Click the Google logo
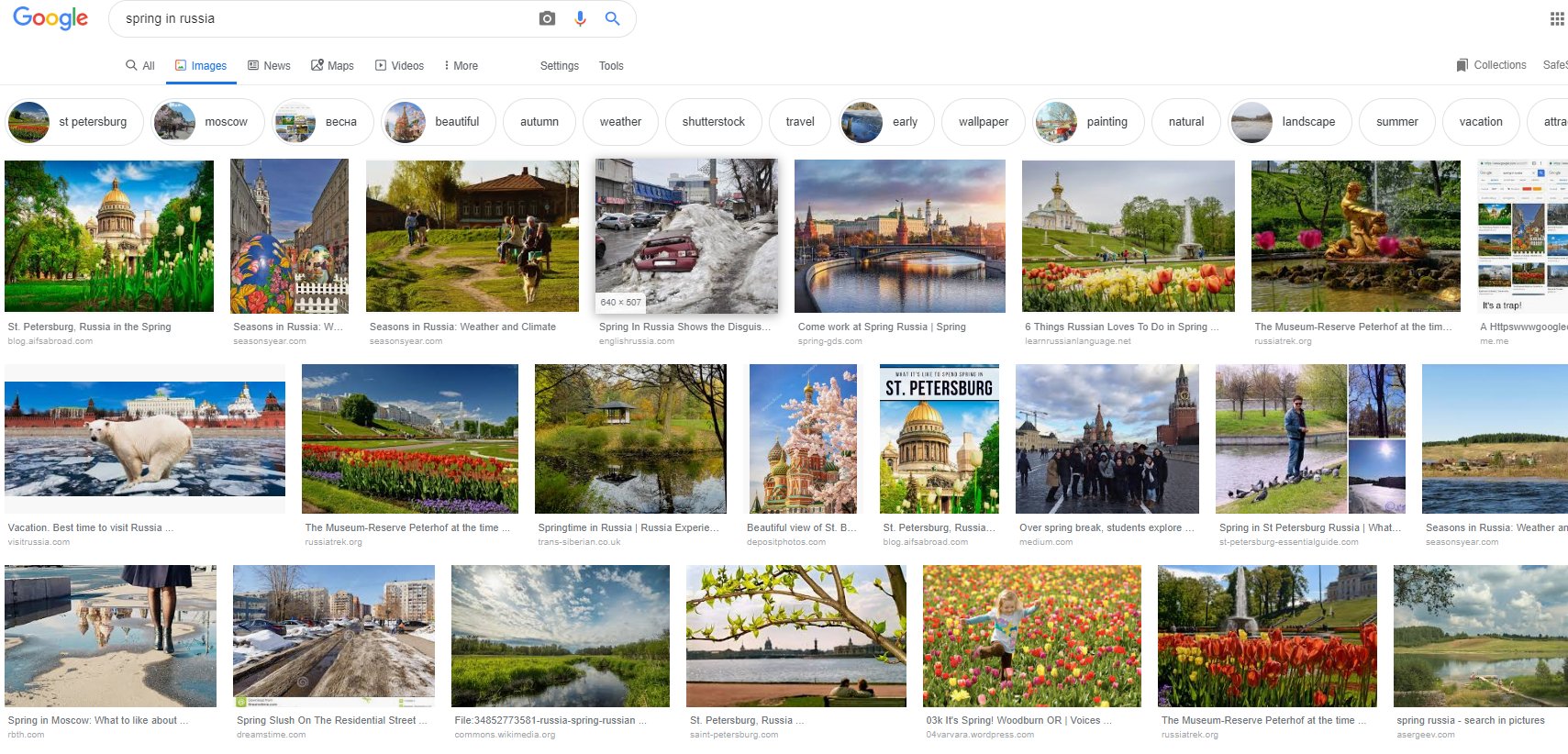Image resolution: width=1568 pixels, height=754 pixels. [x=50, y=18]
